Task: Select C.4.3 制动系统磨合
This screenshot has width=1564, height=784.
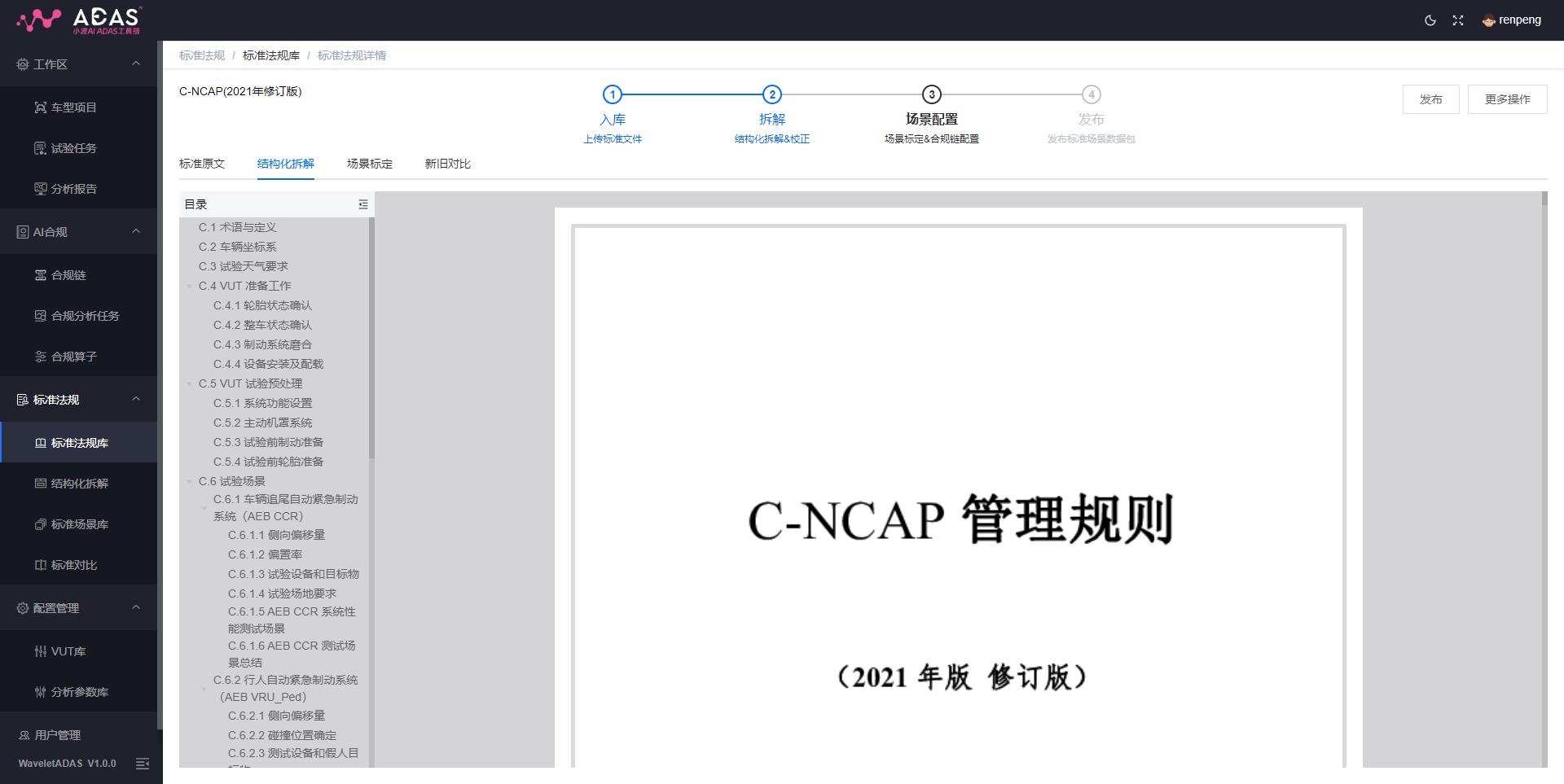Action: pyautogui.click(x=262, y=344)
